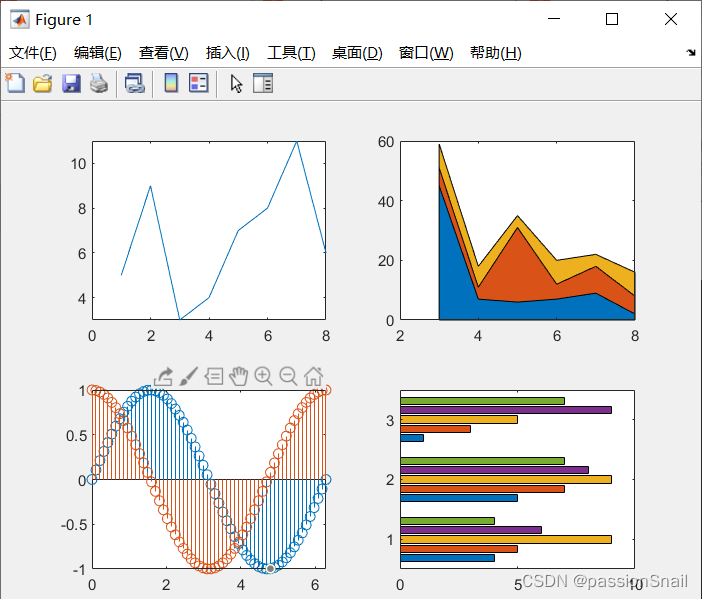
Task: Open the 编辑(E) menu
Action: (x=98, y=53)
